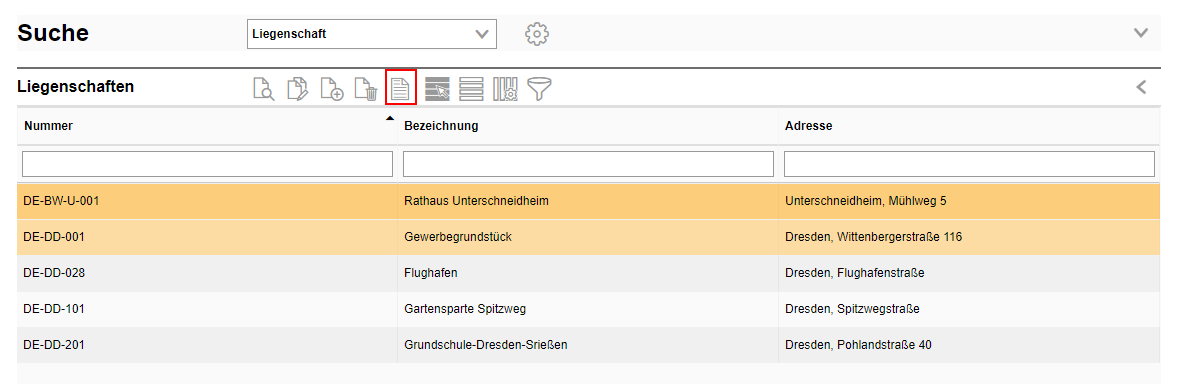Open the Liegenschaft search type dropdown
The width and height of the screenshot is (1179, 384).
371,34
